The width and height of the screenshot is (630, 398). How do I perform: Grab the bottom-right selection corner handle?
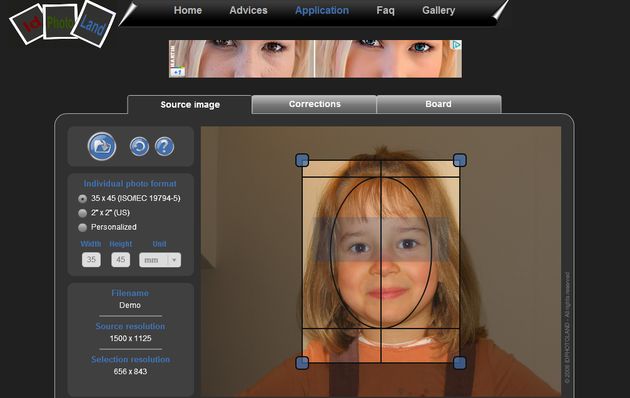point(460,363)
